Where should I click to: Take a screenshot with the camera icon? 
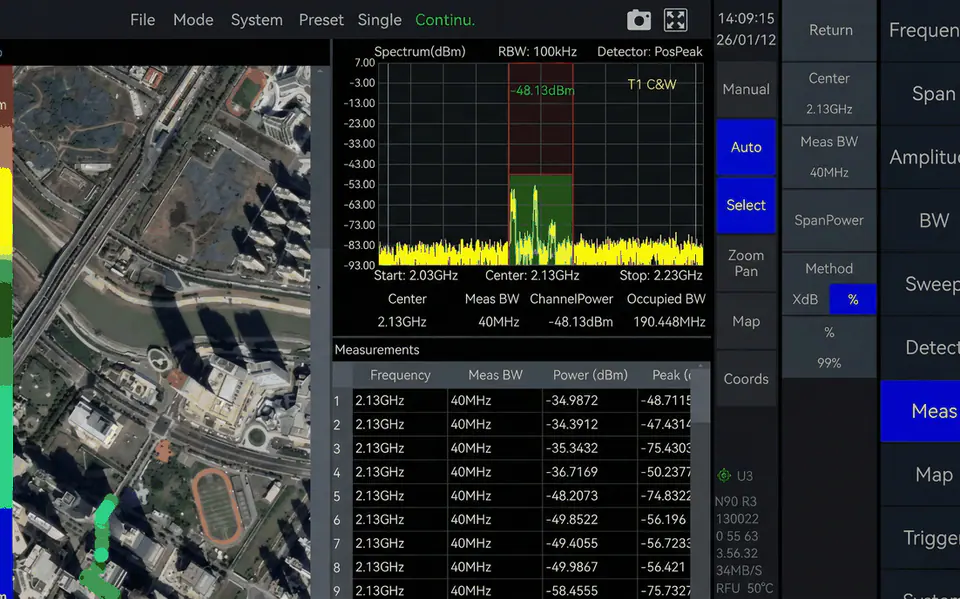click(x=639, y=20)
